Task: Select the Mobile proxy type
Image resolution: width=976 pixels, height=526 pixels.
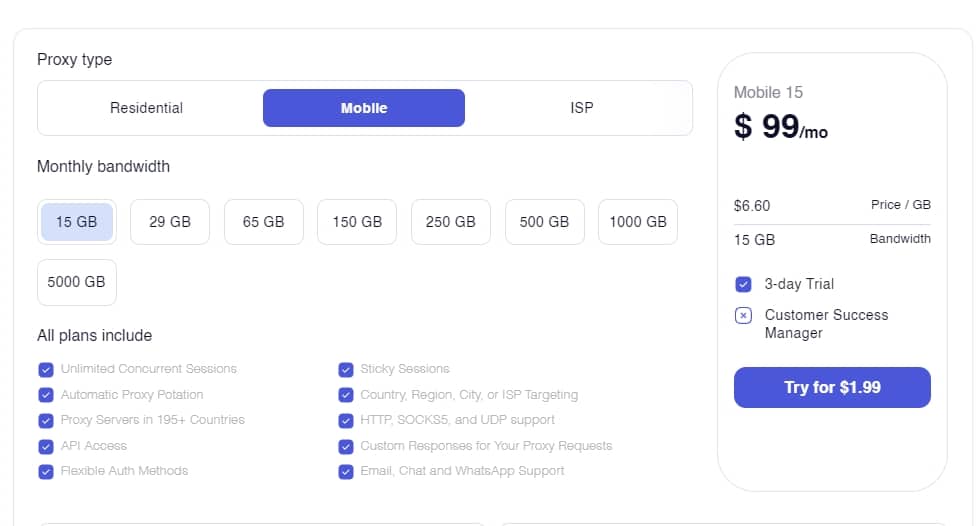Action: [x=364, y=108]
